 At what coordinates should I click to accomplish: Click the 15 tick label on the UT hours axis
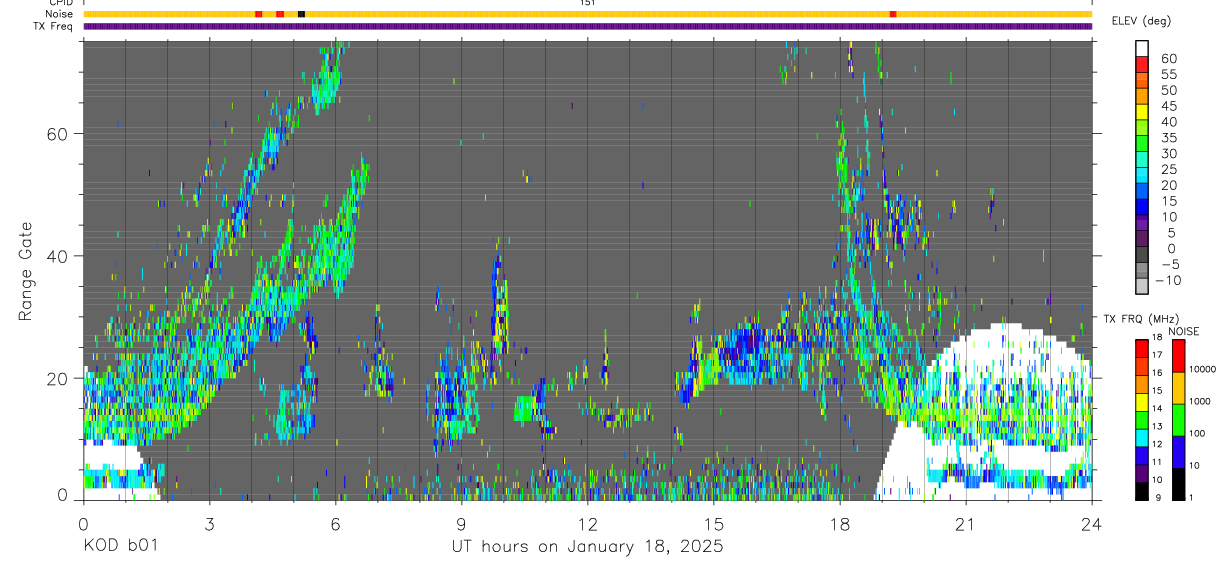(x=714, y=523)
